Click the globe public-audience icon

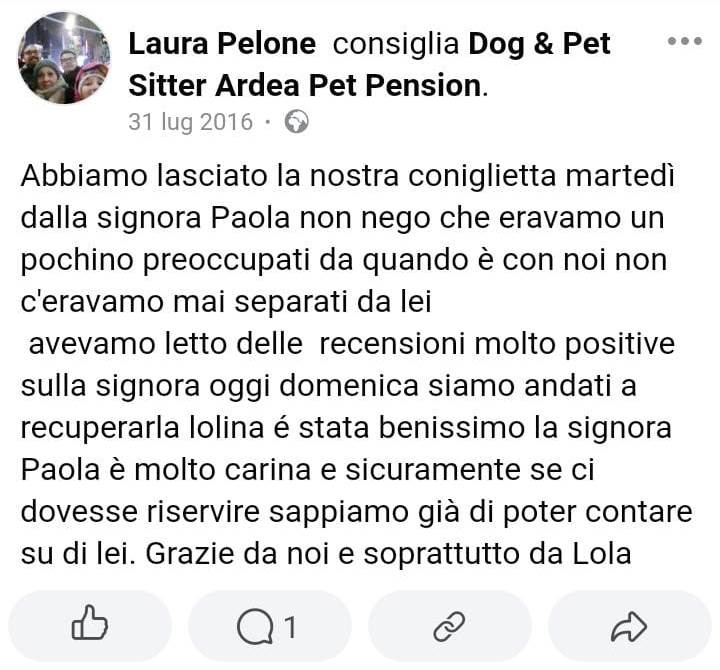pos(296,123)
